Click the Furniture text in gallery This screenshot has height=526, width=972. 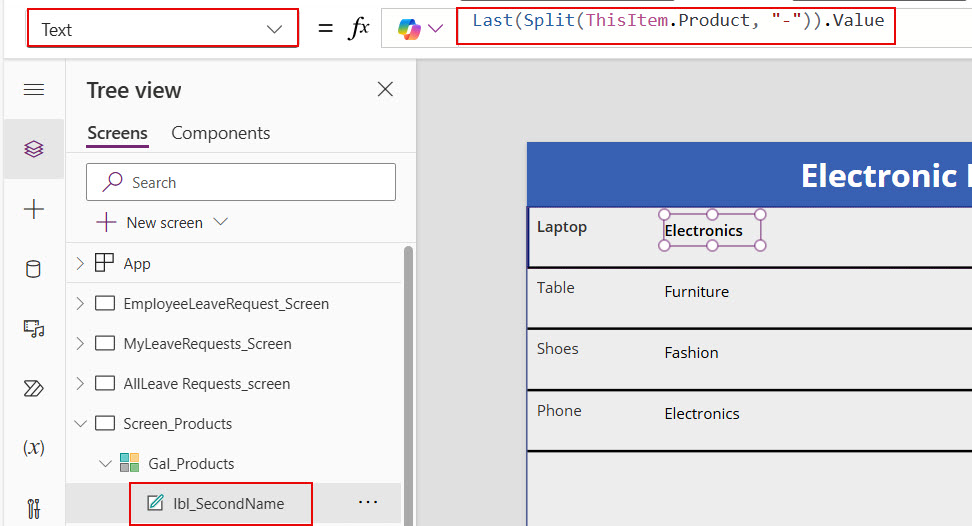[697, 292]
